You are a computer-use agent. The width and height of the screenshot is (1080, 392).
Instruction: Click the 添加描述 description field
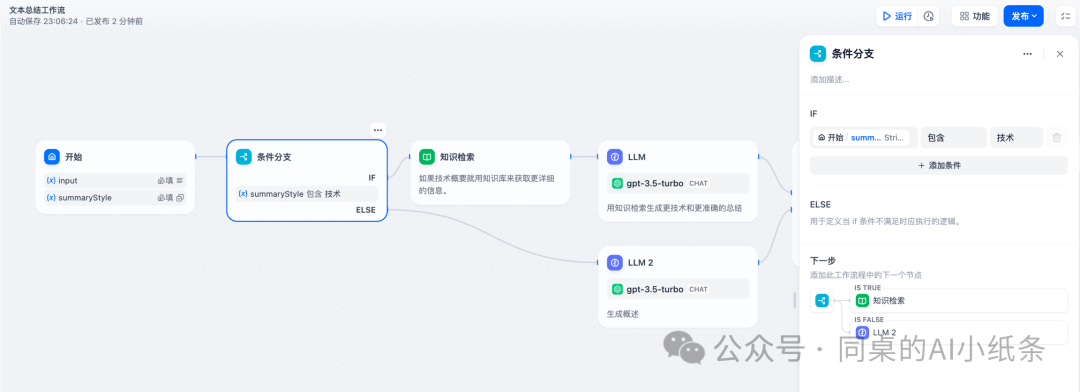click(x=830, y=80)
